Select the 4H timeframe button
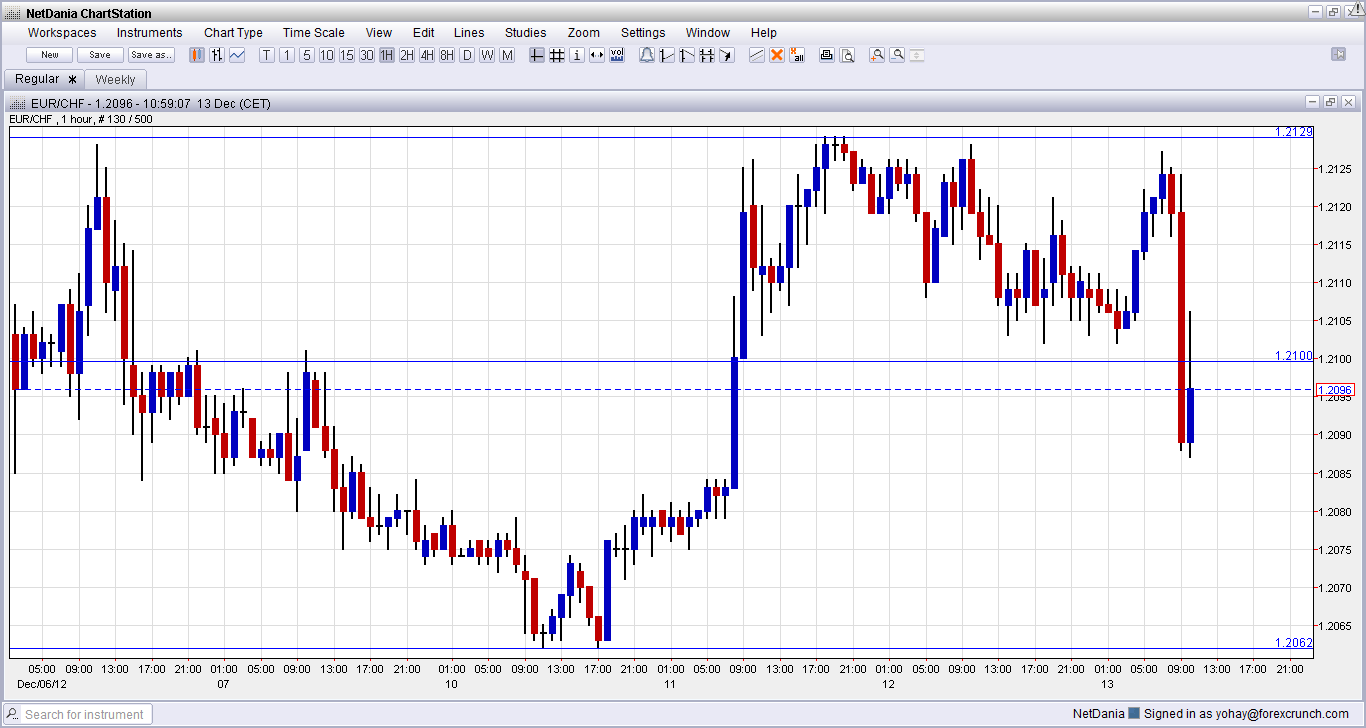The height and width of the screenshot is (728, 1366). point(427,55)
